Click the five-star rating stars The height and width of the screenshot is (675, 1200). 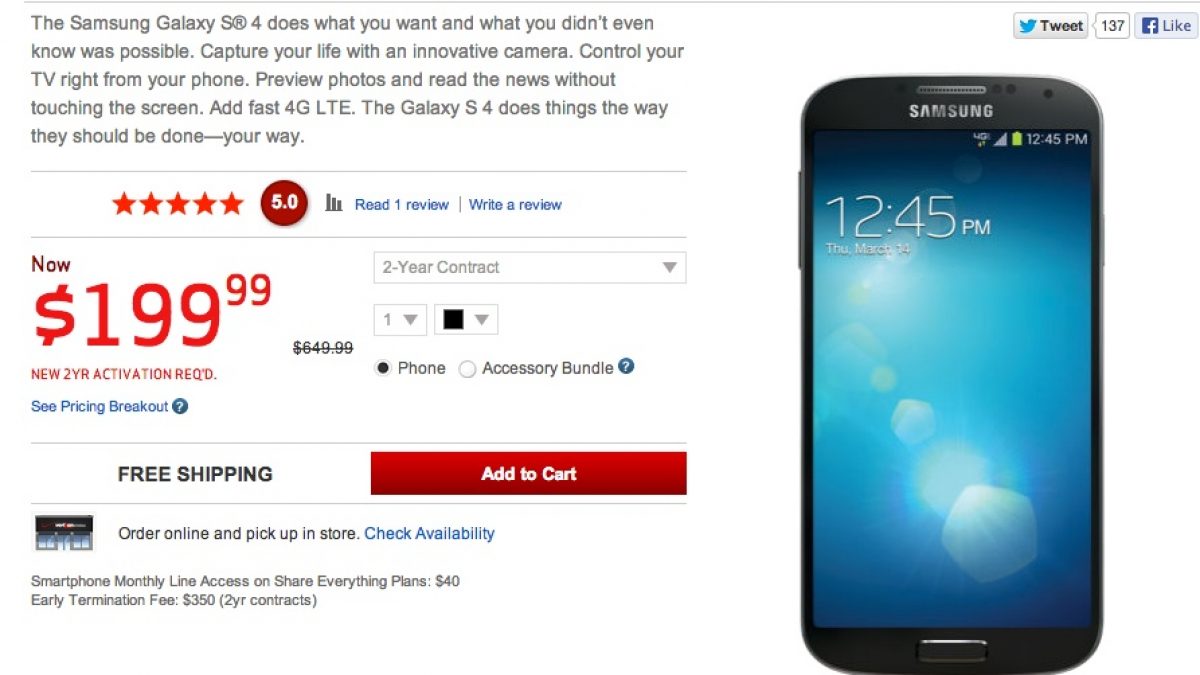pos(177,204)
